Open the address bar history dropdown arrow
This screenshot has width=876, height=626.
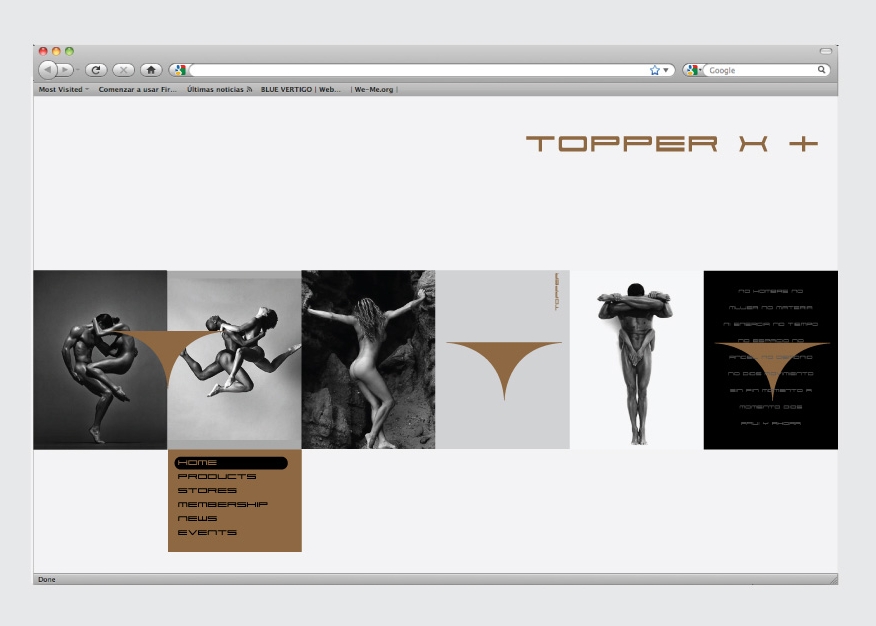(x=666, y=70)
